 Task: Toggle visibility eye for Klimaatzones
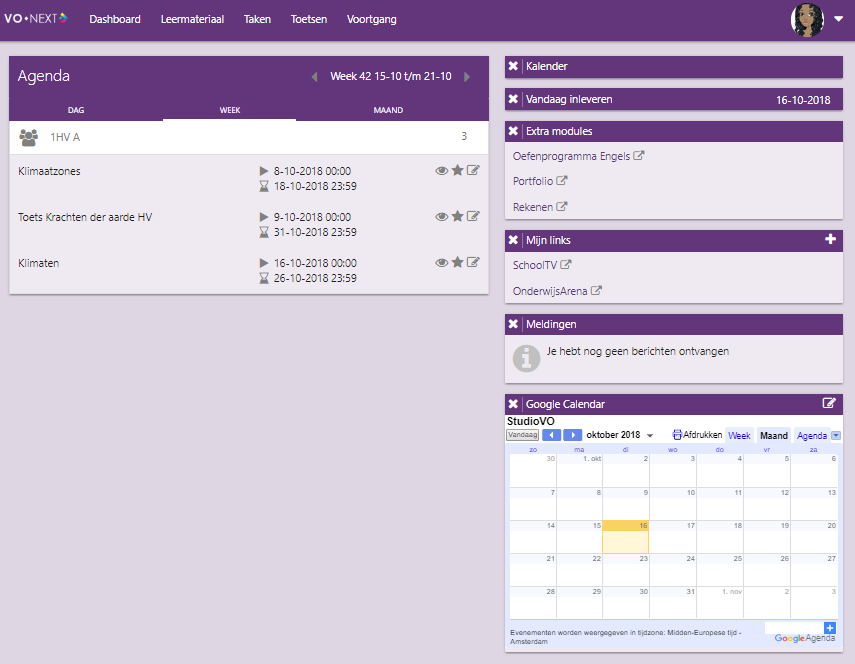coord(442,171)
